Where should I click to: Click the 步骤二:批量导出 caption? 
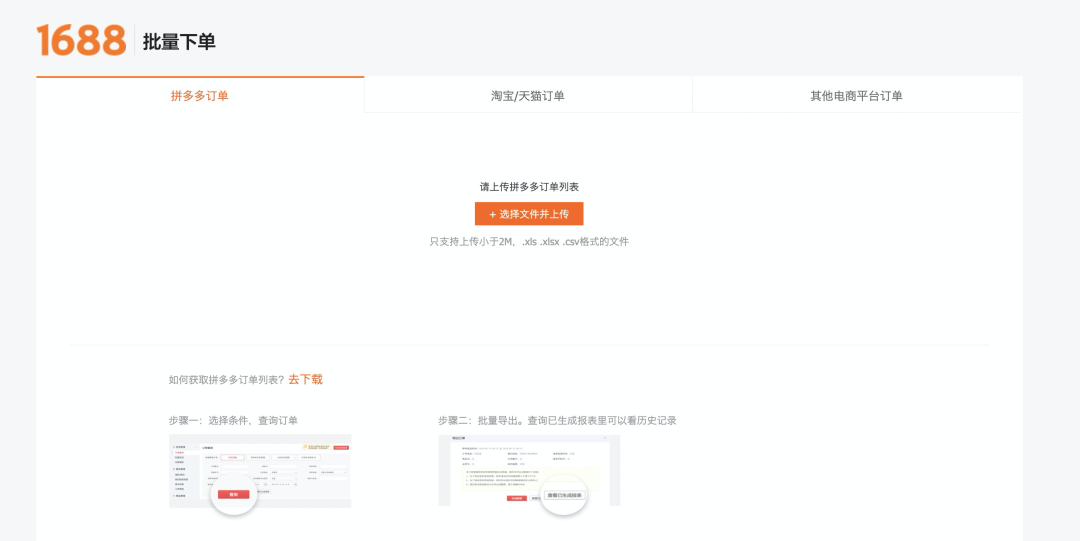[557, 420]
